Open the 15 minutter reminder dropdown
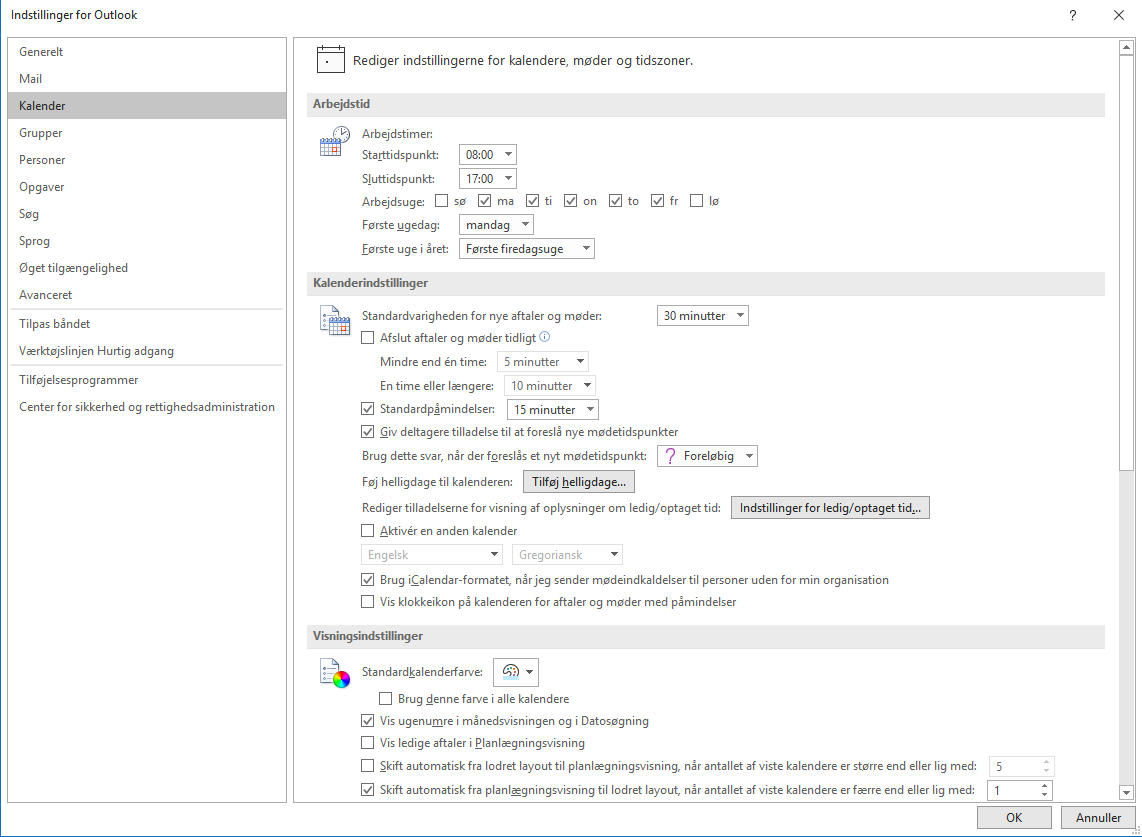Image resolution: width=1142 pixels, height=837 pixels. pos(553,409)
